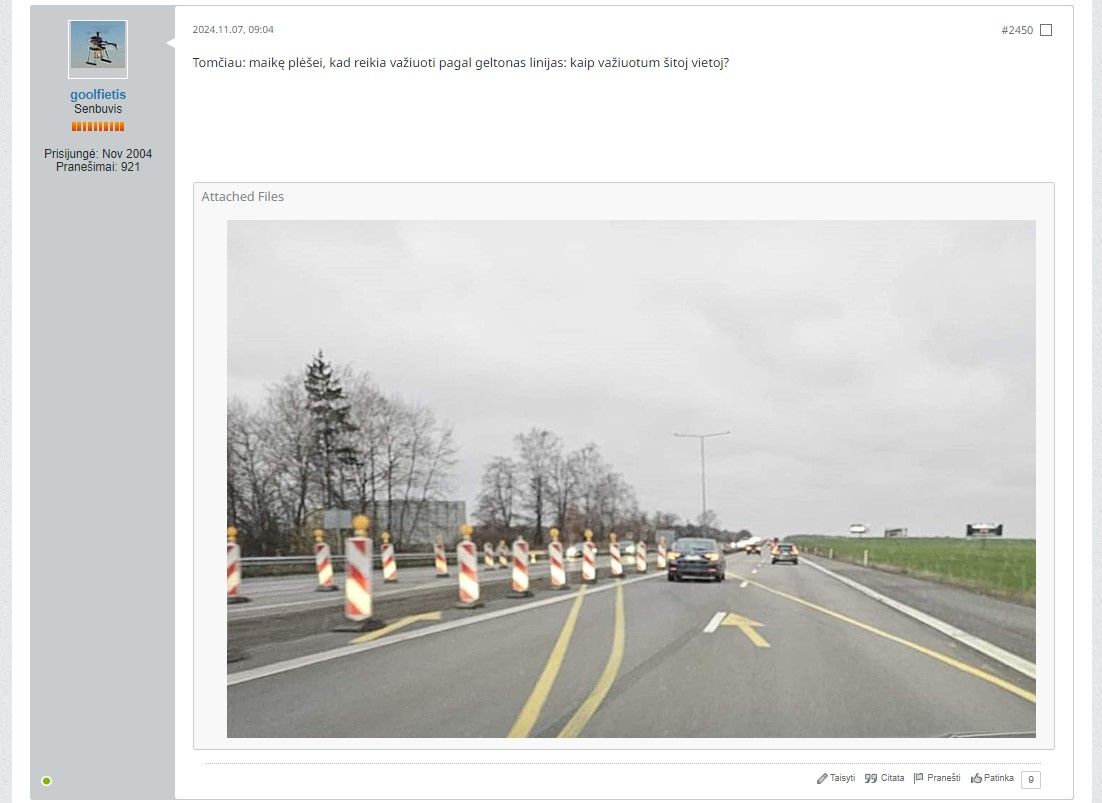Click the Prisijungė: Nov 2004 join date
Image resolution: width=1102 pixels, height=803 pixels.
click(98, 153)
